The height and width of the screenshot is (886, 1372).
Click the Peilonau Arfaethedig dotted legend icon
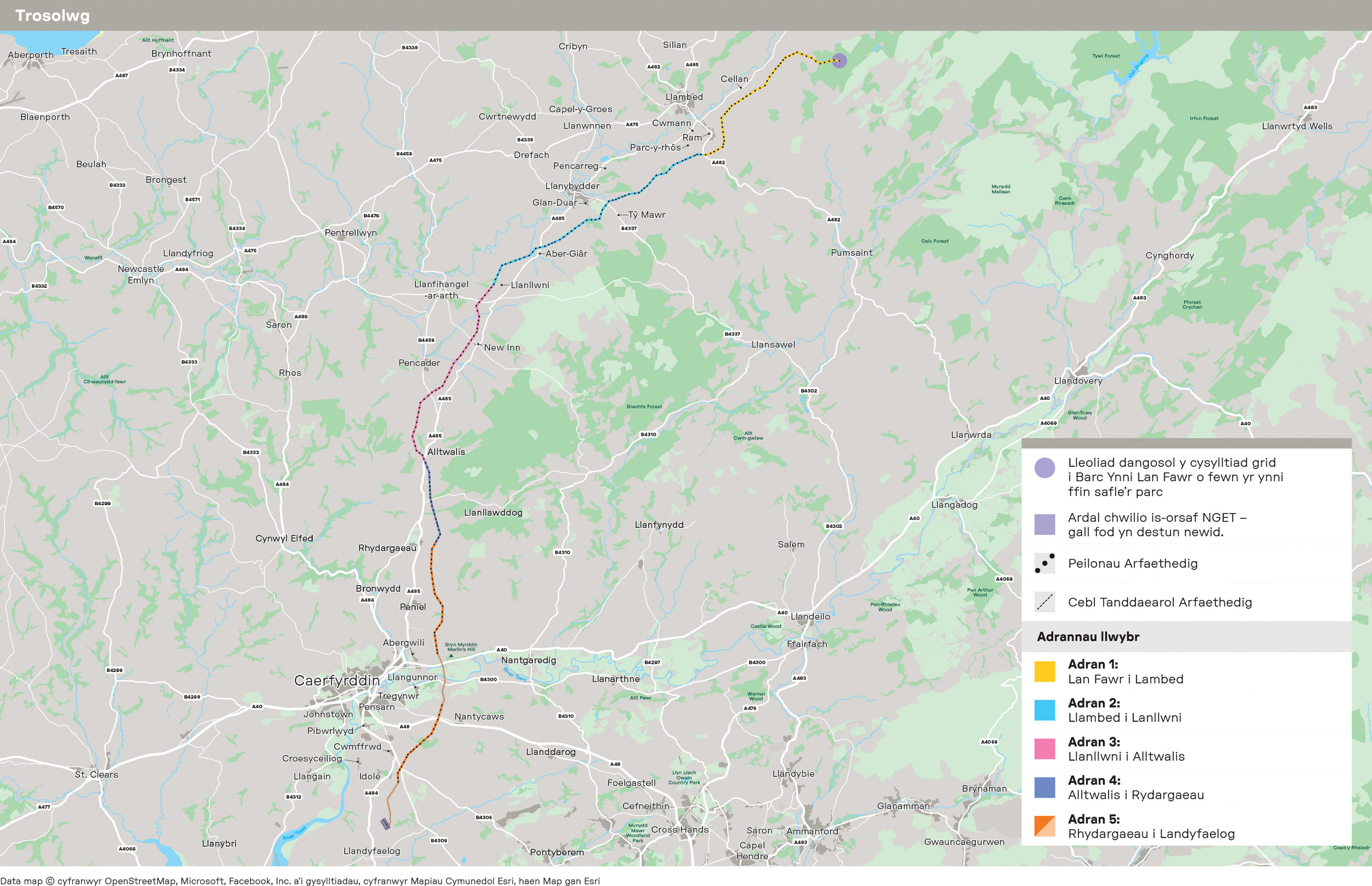tap(1044, 563)
